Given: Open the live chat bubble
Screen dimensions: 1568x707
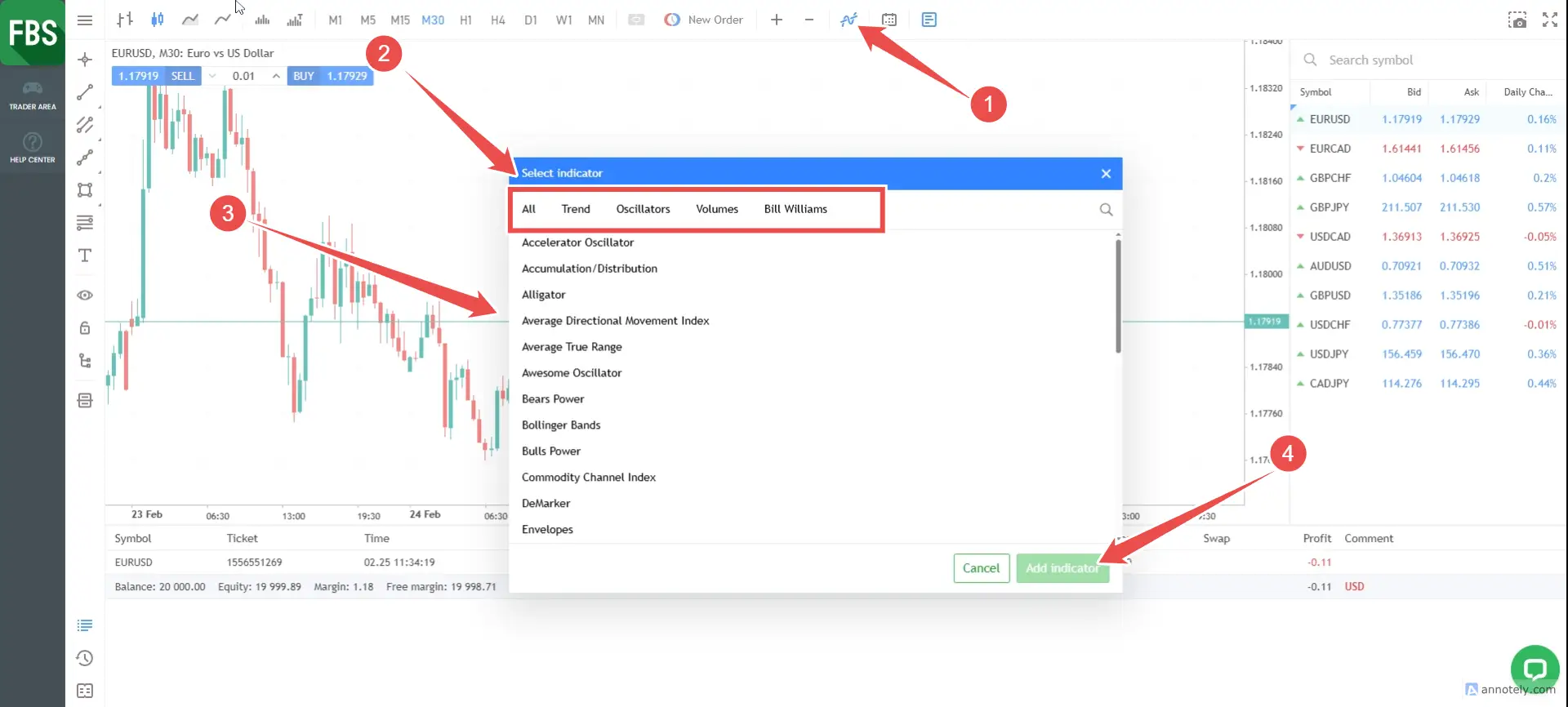Looking at the screenshot, I should pyautogui.click(x=1535, y=669).
